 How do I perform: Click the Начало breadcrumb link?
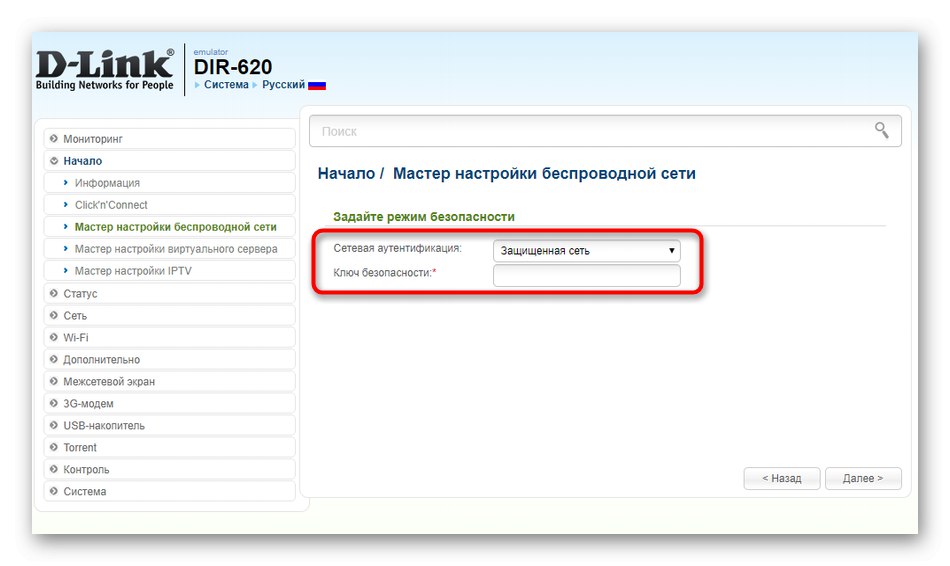coord(347,173)
